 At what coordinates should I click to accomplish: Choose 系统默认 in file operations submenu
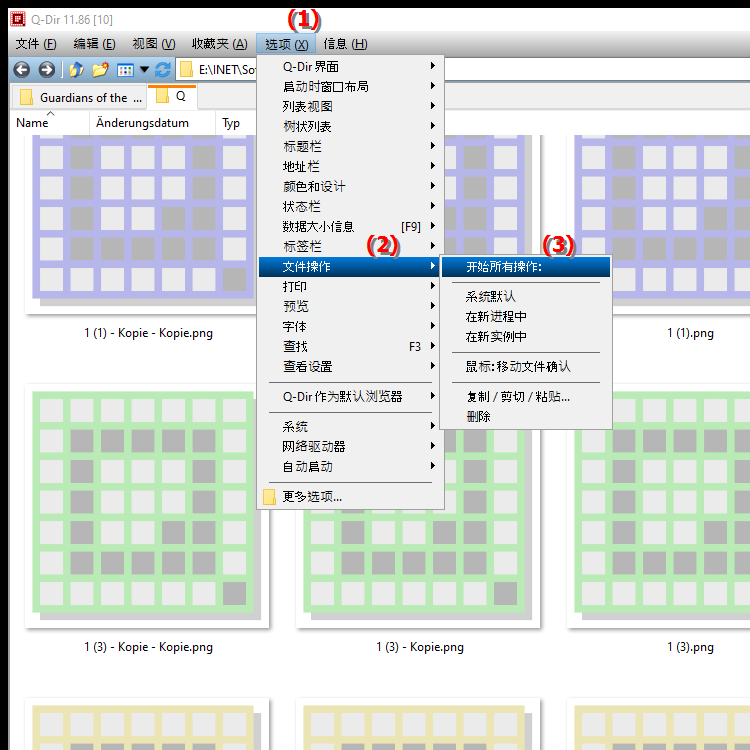(x=526, y=297)
